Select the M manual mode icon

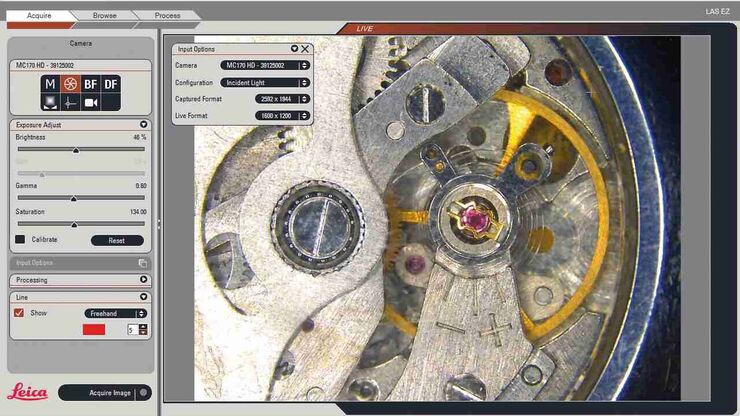[50, 84]
